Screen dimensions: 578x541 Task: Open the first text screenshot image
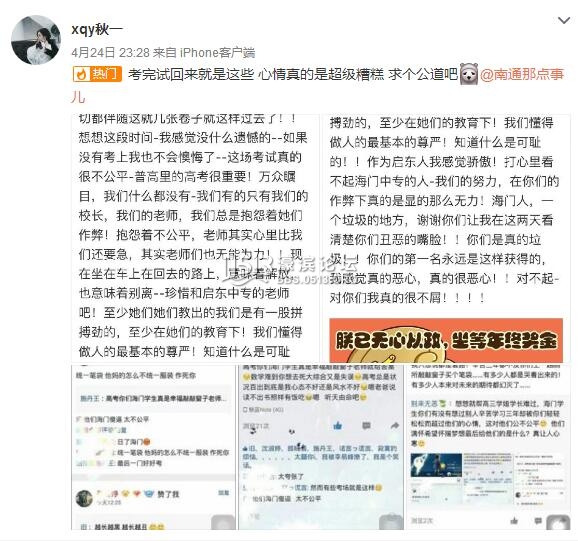tap(195, 238)
